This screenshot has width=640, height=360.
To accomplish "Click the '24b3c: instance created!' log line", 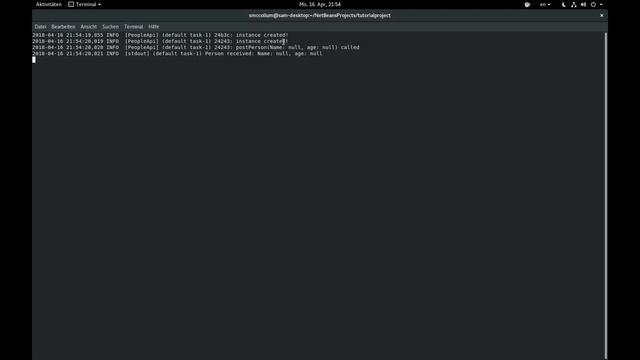I will 160,35.
